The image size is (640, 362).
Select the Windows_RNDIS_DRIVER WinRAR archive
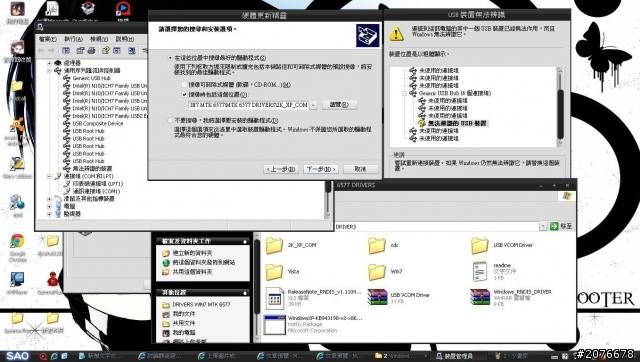(479, 297)
